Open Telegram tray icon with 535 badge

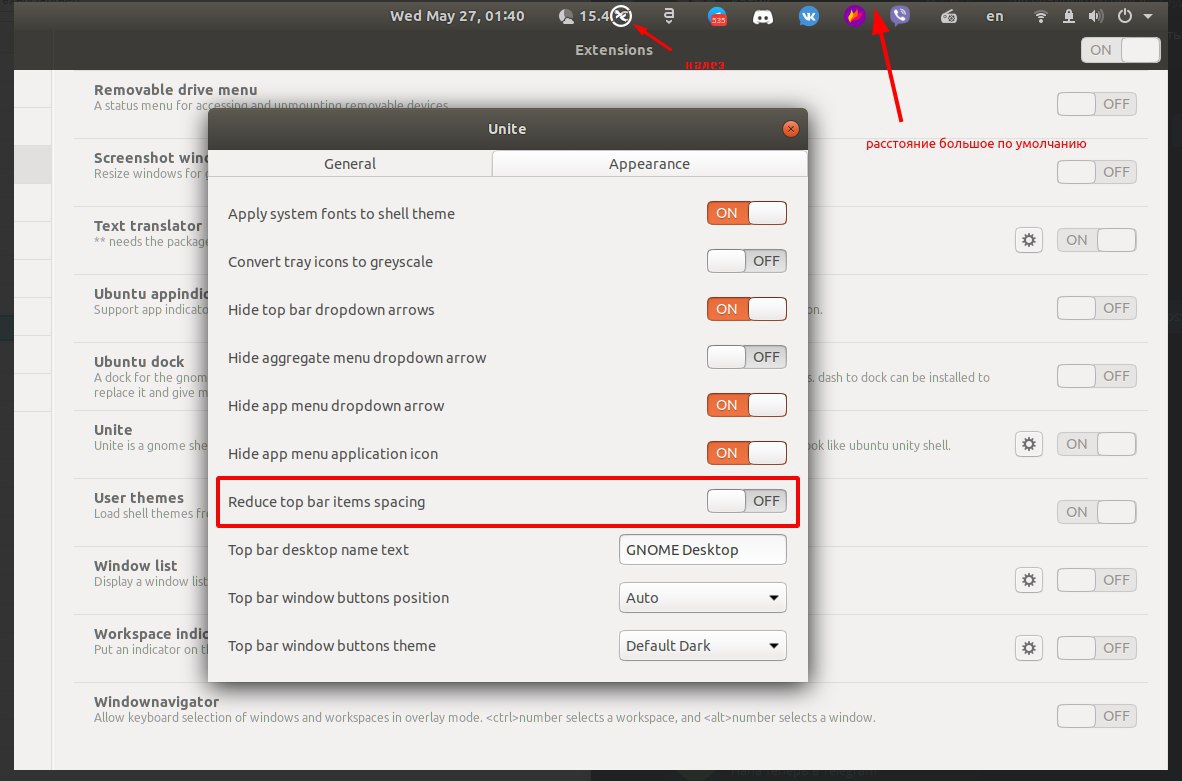[718, 16]
